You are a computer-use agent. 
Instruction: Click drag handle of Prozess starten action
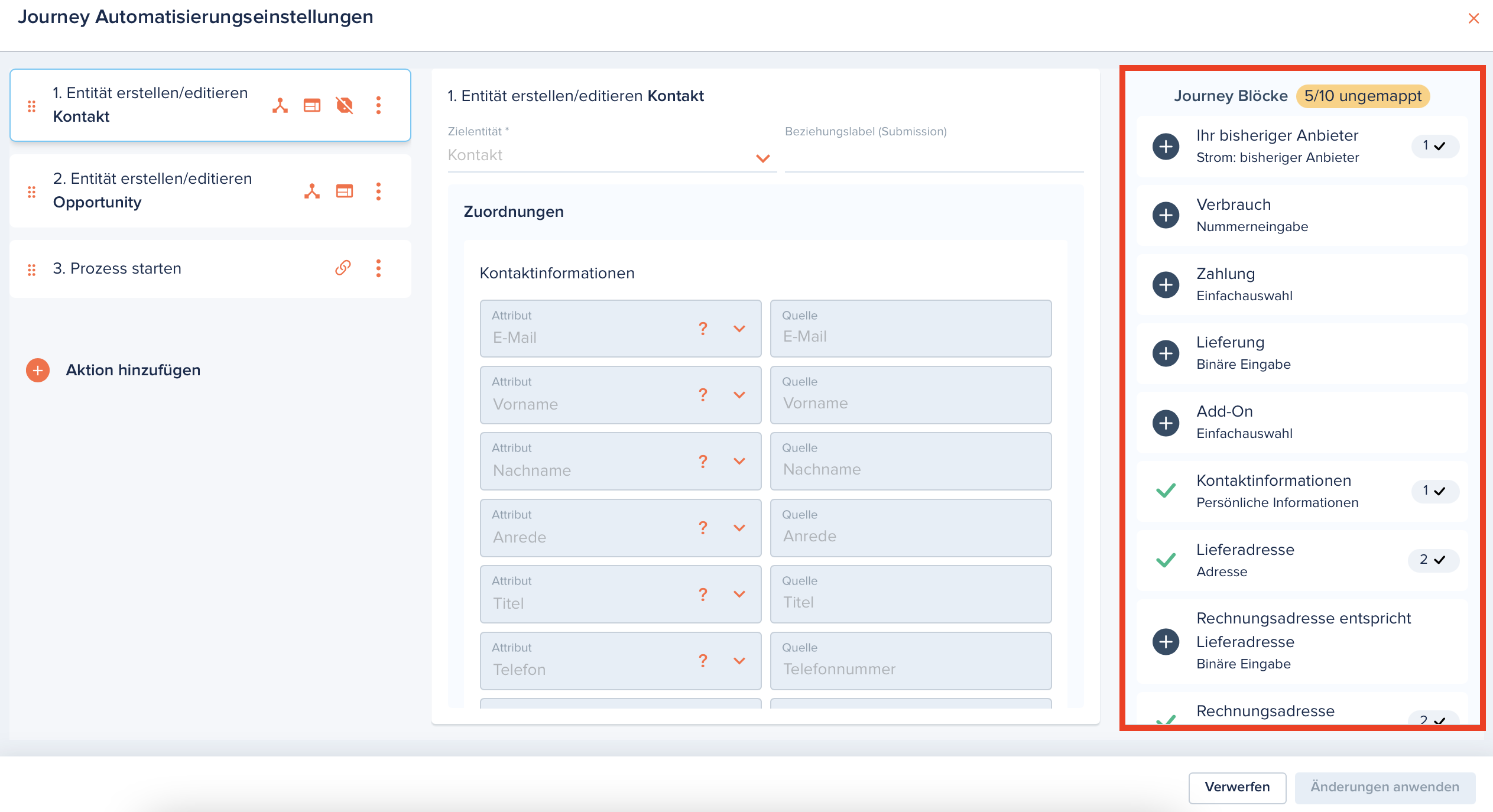(x=32, y=269)
